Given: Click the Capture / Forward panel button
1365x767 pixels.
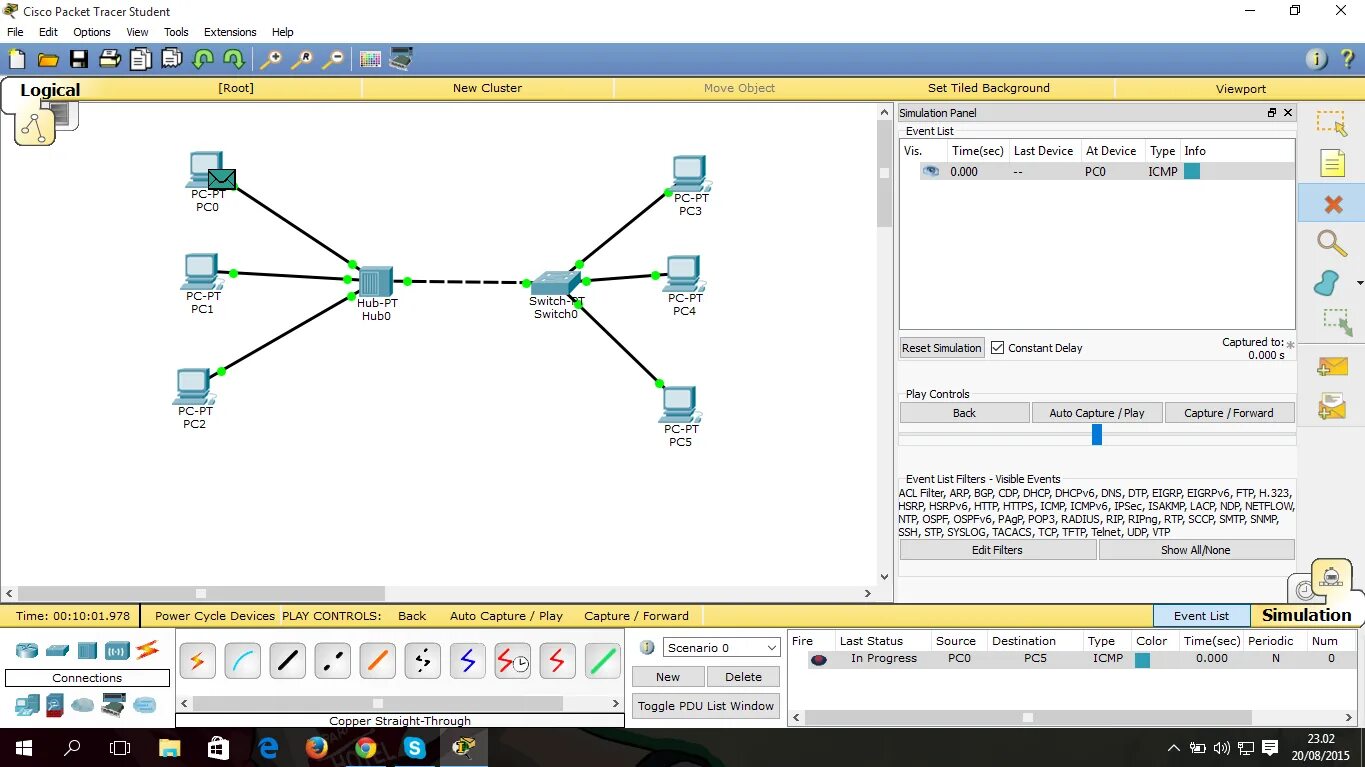Looking at the screenshot, I should 1229,413.
